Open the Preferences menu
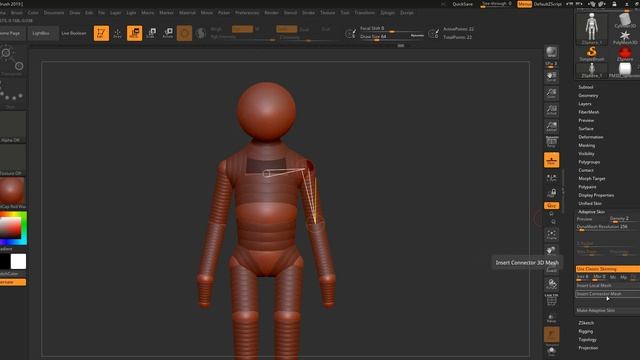 point(247,13)
